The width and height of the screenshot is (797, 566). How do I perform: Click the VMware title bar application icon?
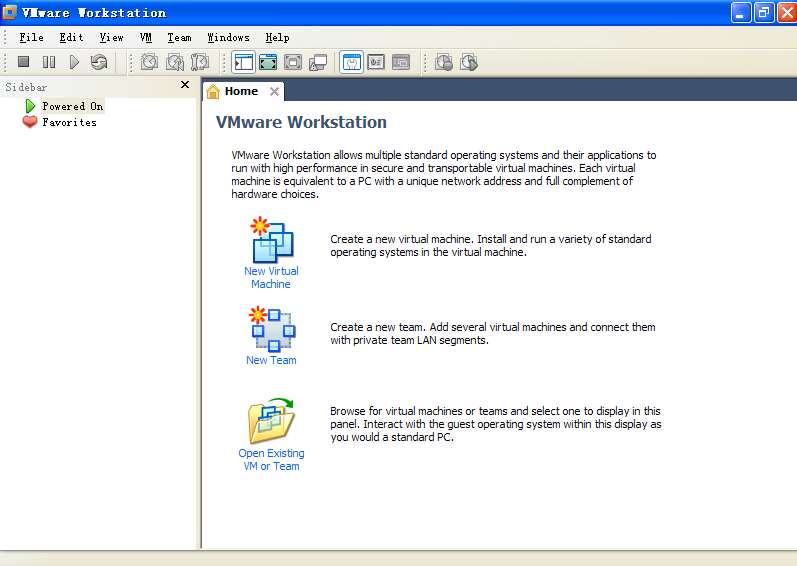click(10, 12)
